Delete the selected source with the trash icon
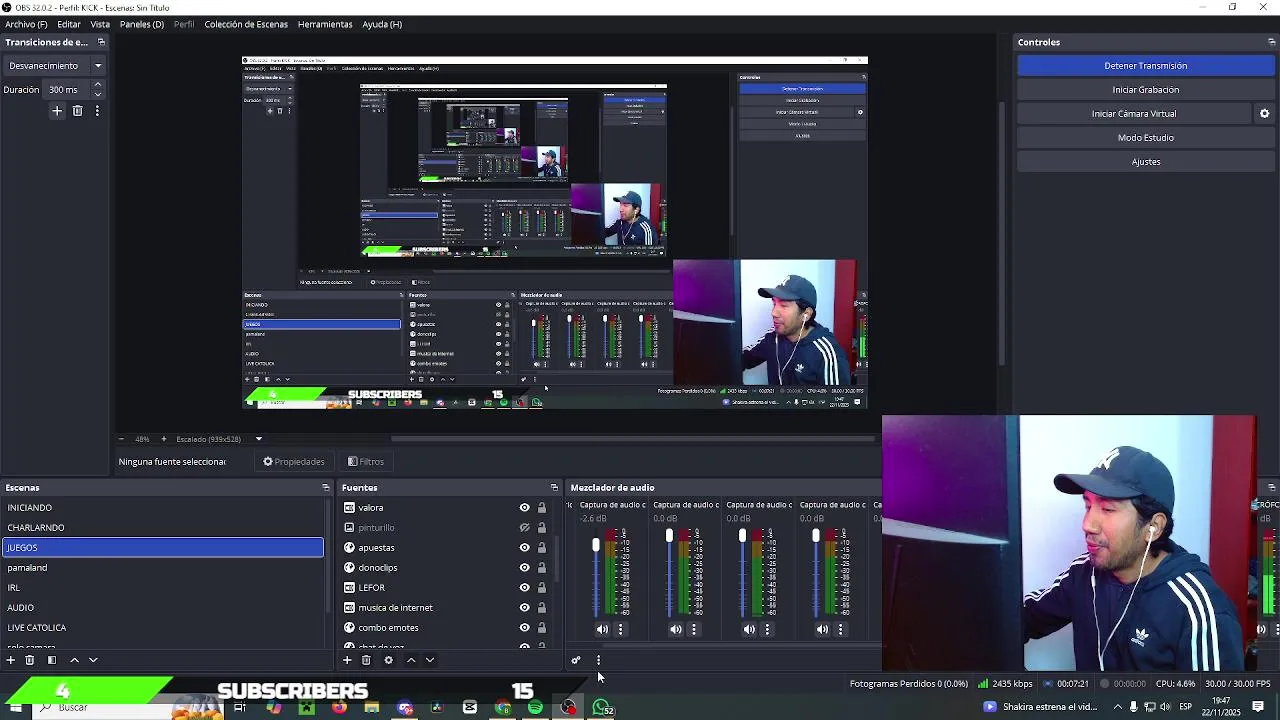Viewport: 1280px width, 720px height. pos(366,660)
